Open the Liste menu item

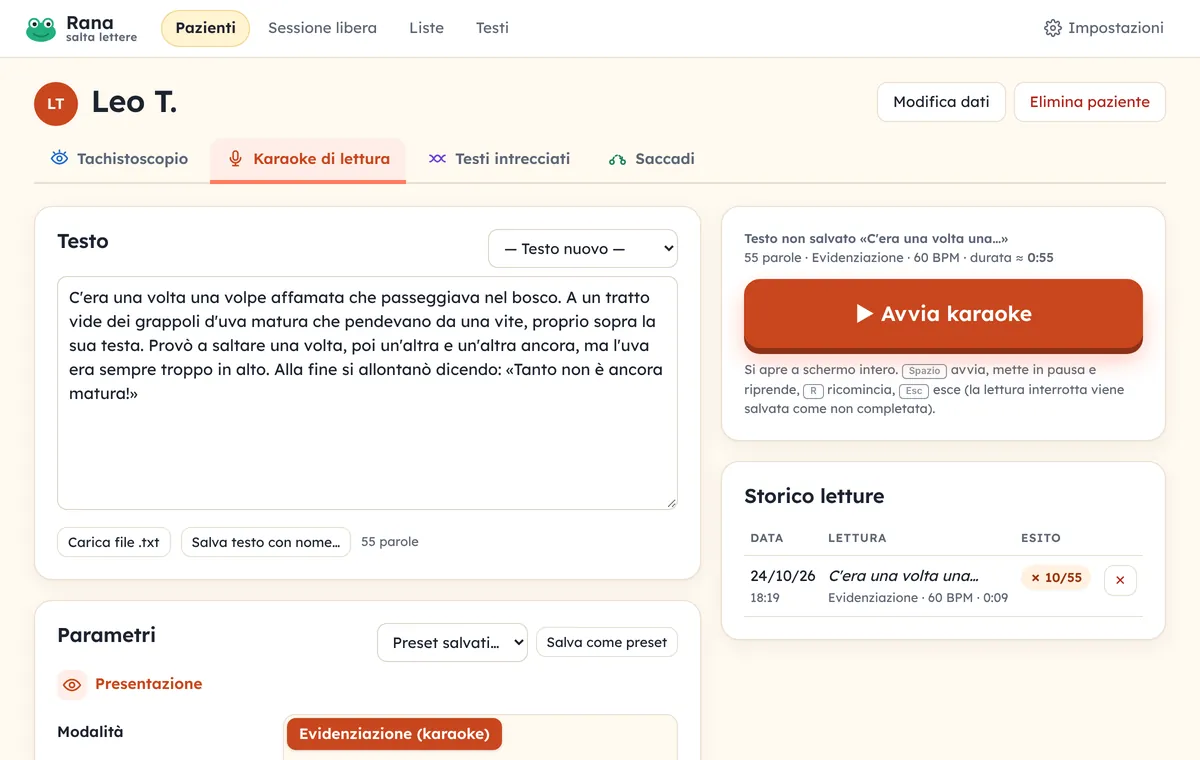[426, 28]
